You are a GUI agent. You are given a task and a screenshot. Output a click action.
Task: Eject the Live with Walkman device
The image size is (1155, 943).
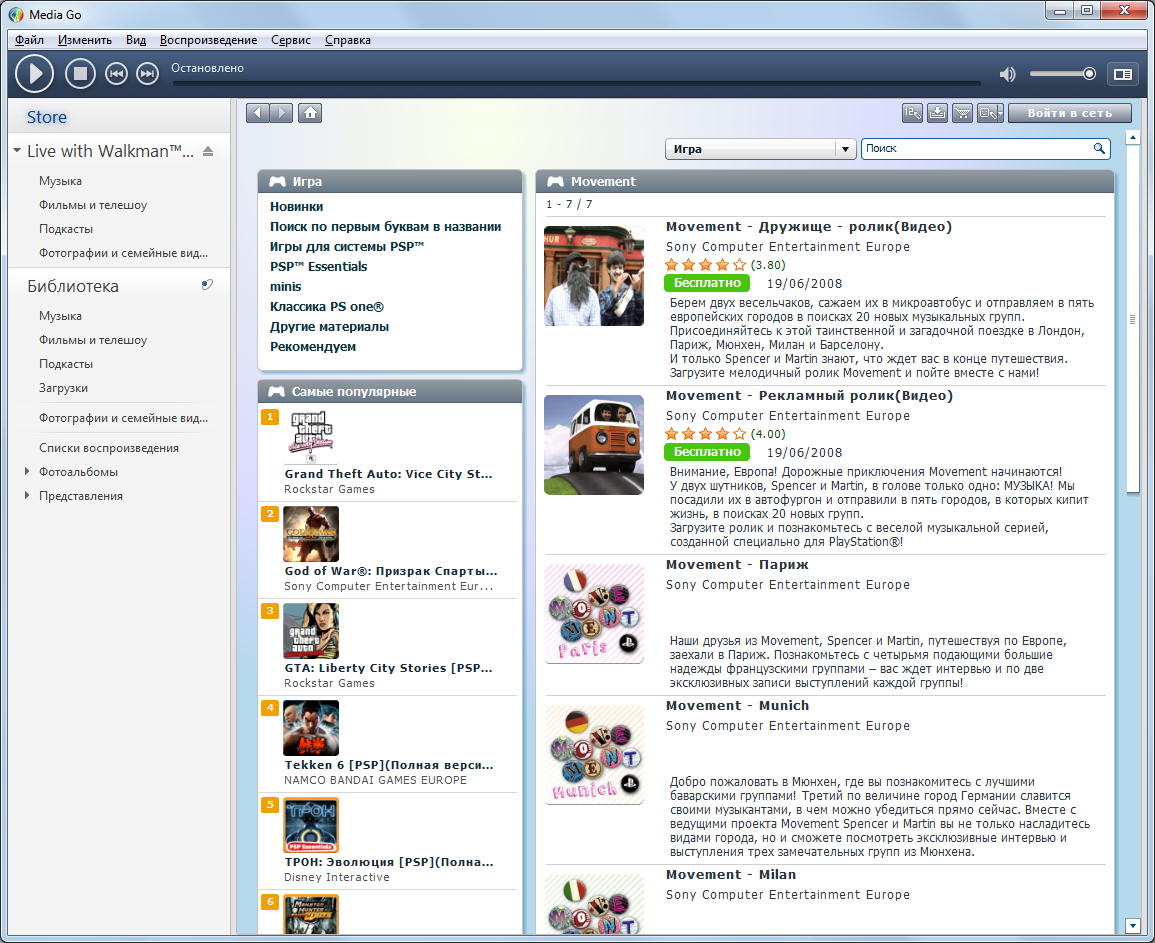[x=208, y=151]
